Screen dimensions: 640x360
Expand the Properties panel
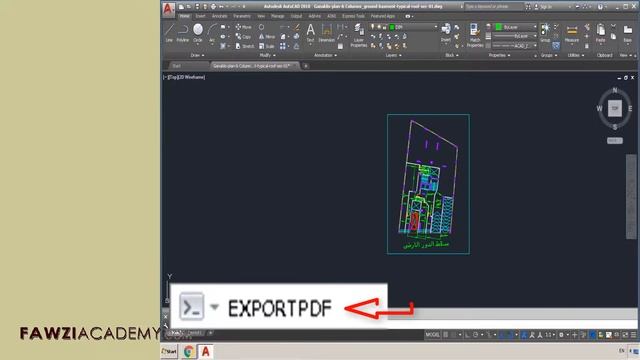(500, 55)
